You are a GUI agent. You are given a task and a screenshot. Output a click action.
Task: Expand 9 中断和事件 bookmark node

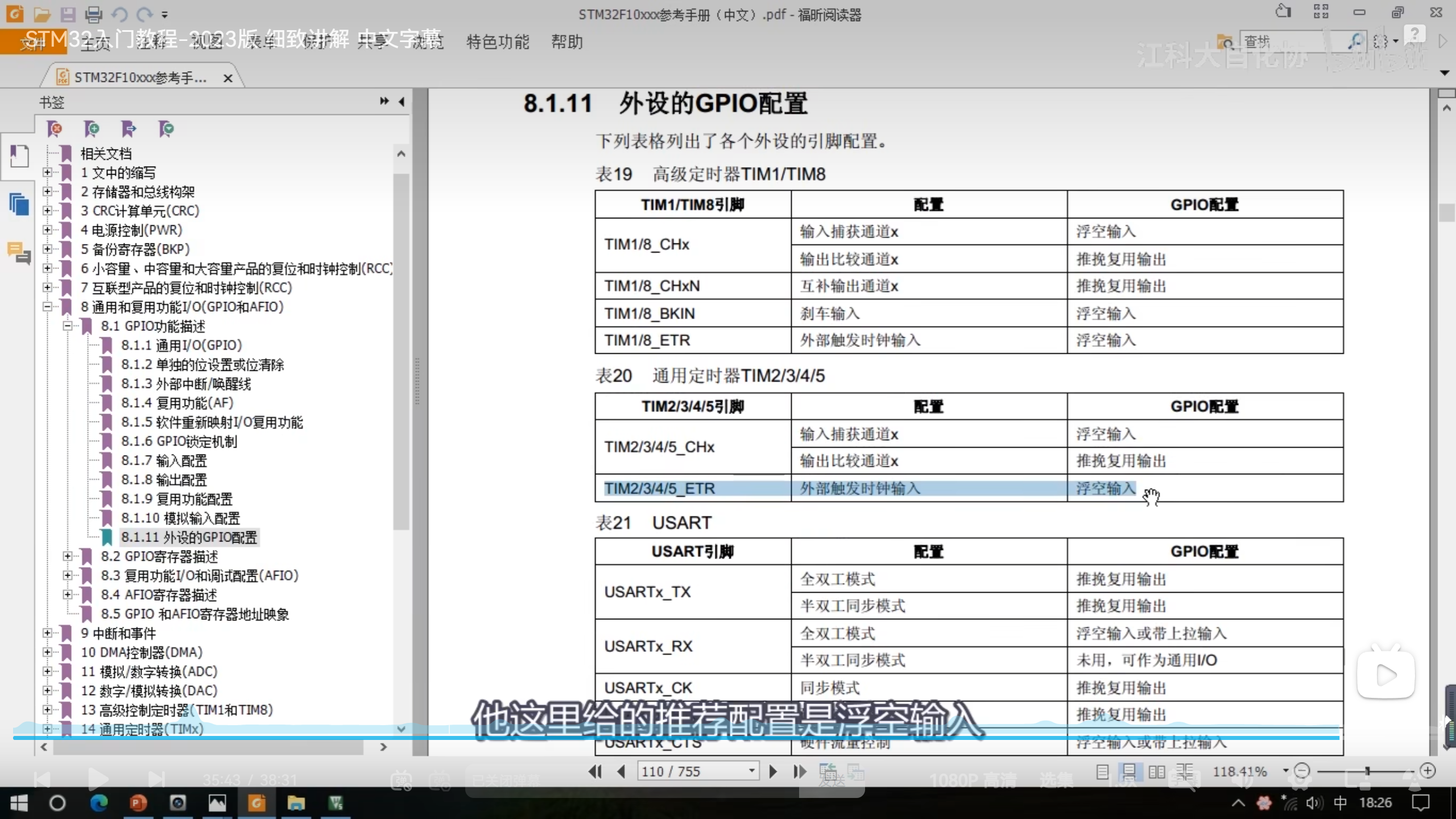coord(48,633)
